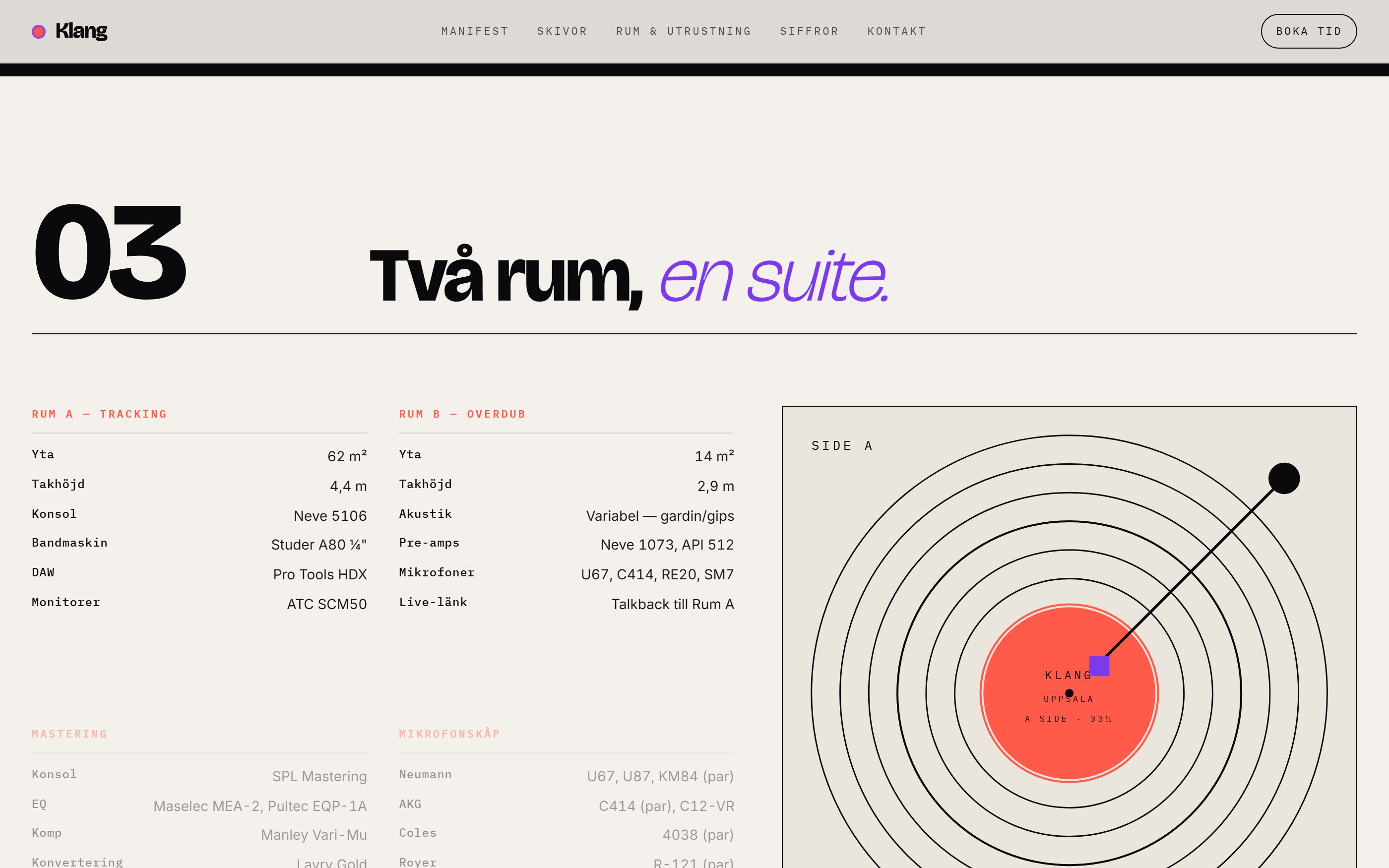Click the record's center spindle dot
1389x868 pixels.
click(1070, 693)
